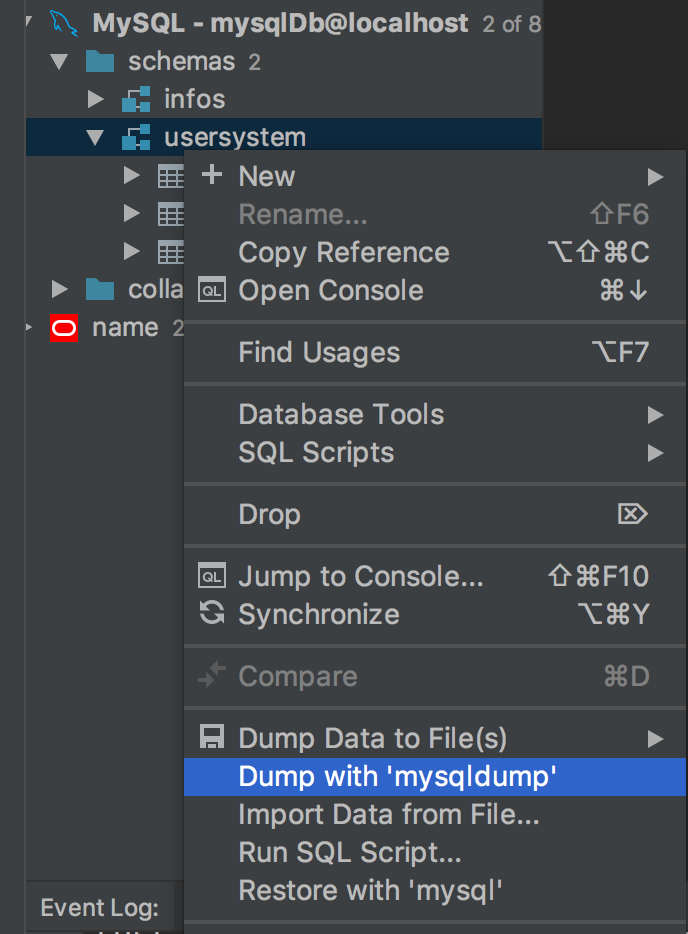Open the Event Log panel label
This screenshot has height=934, width=688.
(99, 908)
